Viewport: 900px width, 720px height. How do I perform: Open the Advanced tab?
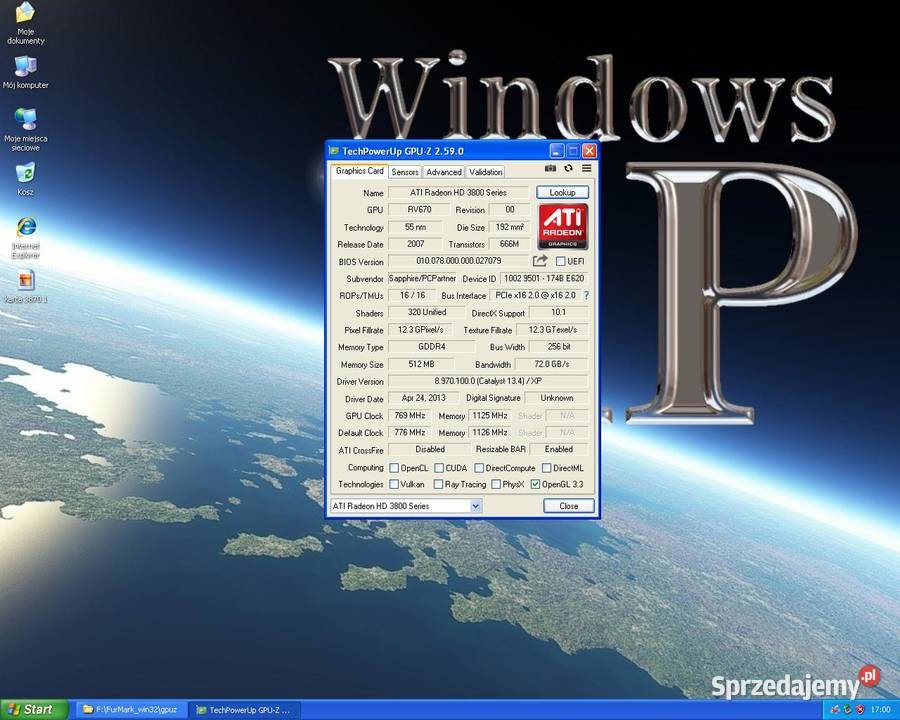[443, 171]
